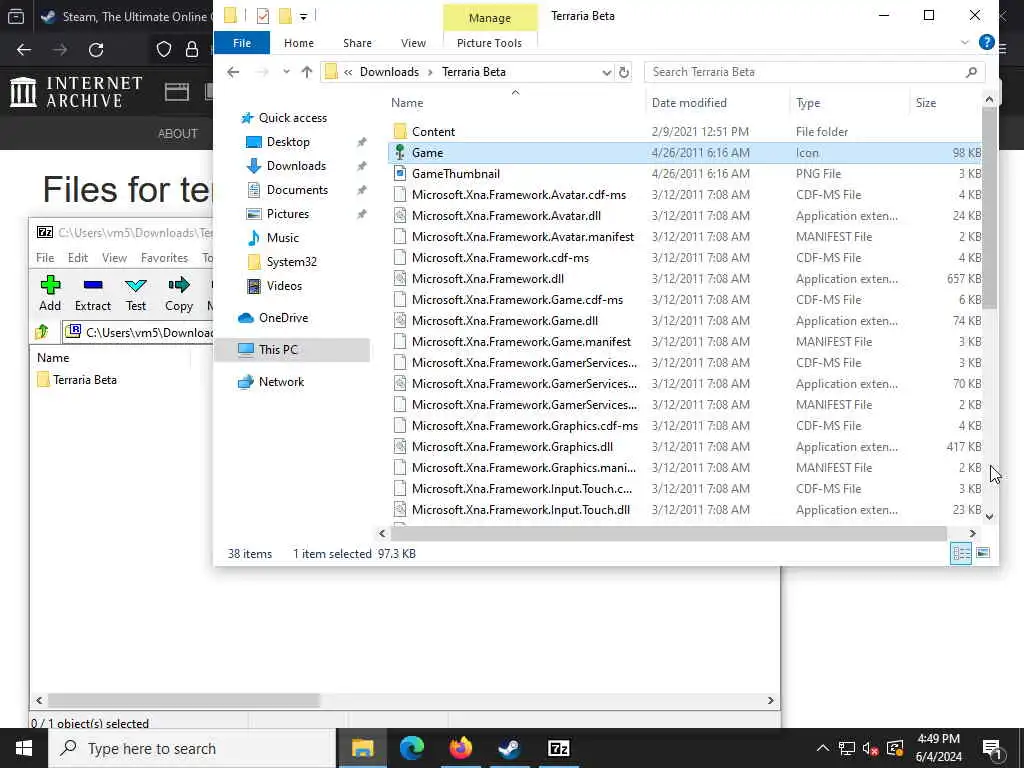This screenshot has height=768, width=1024.
Task: Click Windows taskbar search box
Action: pos(193,748)
